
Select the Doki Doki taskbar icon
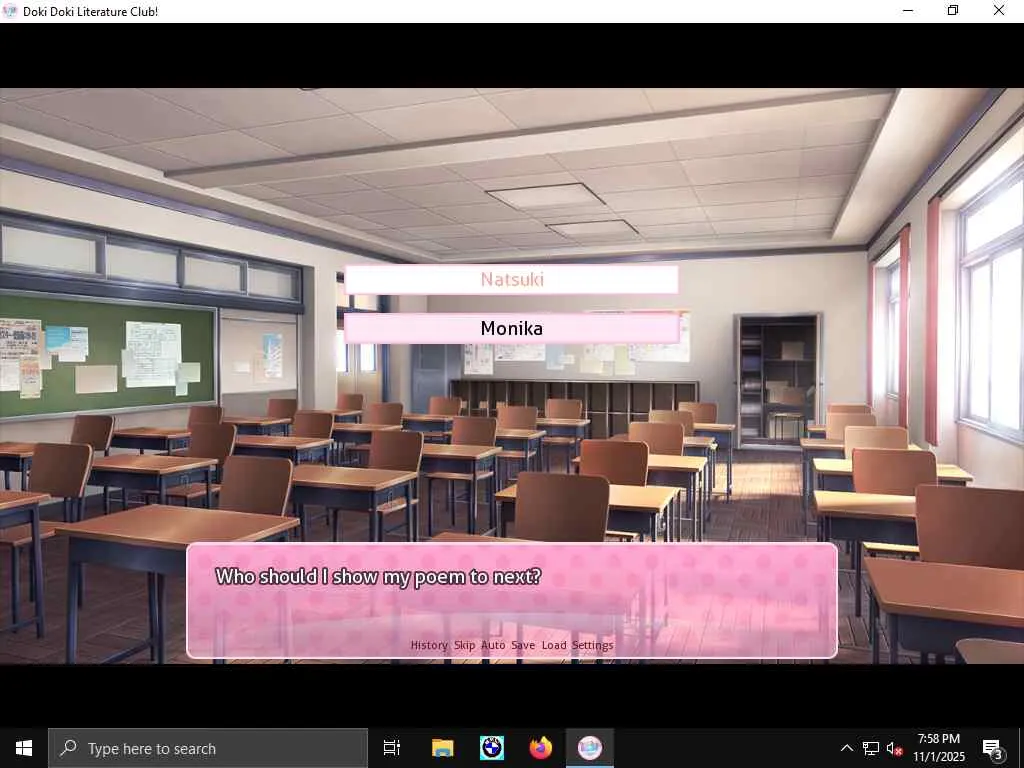pyautogui.click(x=590, y=748)
